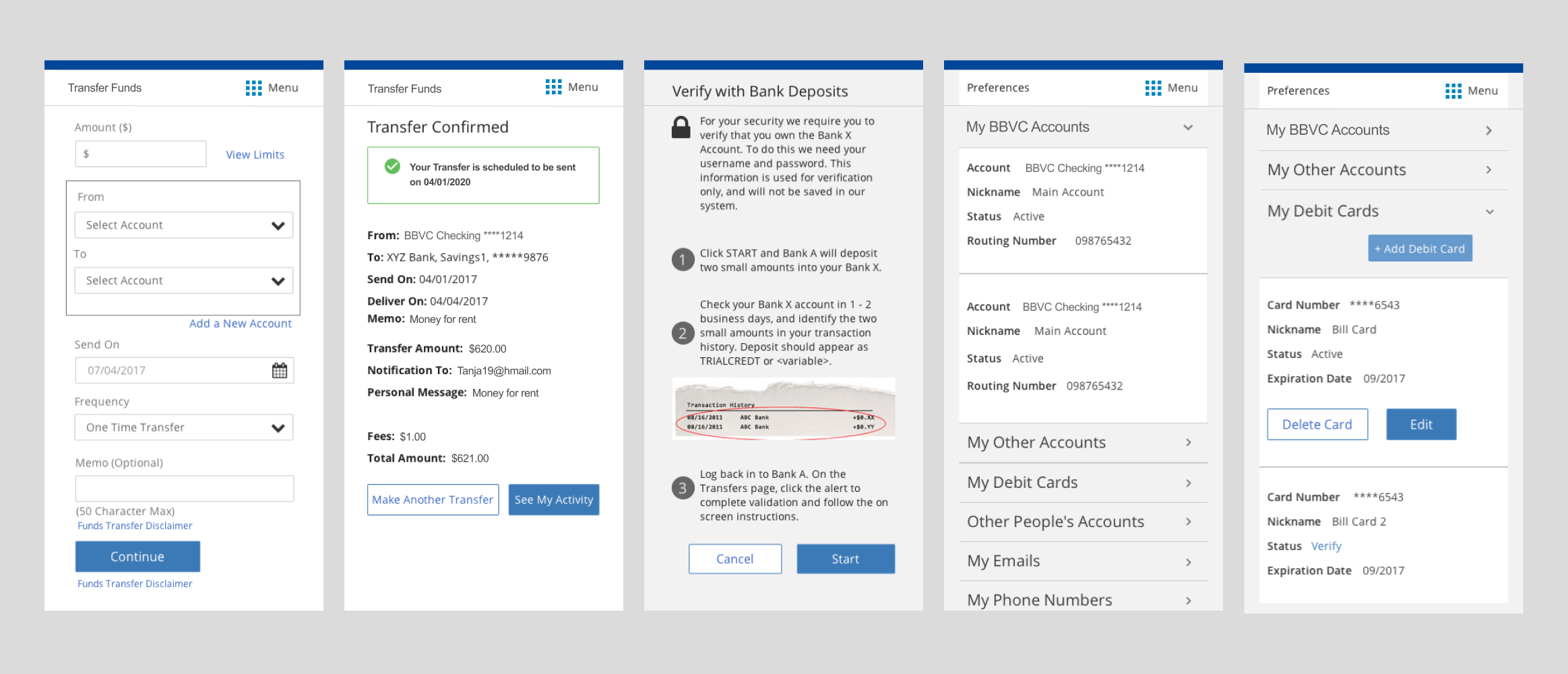This screenshot has height=674, width=1568.
Task: Open grid Menu icon on Transfer Confirmed screen
Action: 553,87
